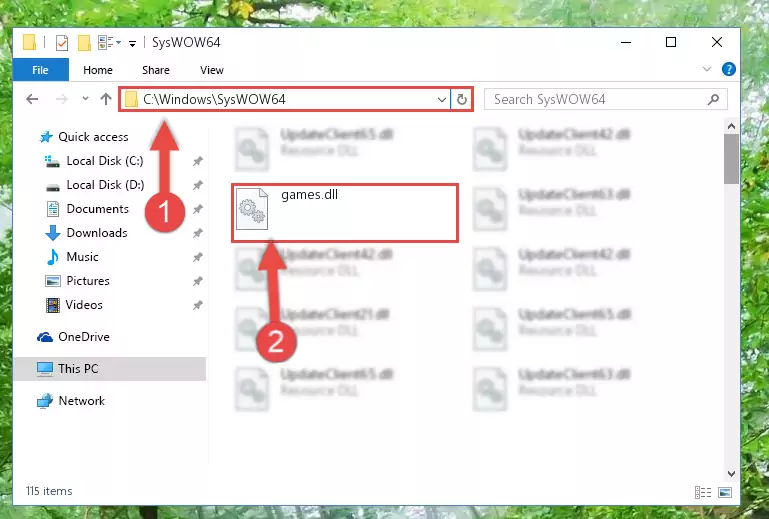The height and width of the screenshot is (519, 769).
Task: Click the search magnifier icon
Action: [x=713, y=100]
